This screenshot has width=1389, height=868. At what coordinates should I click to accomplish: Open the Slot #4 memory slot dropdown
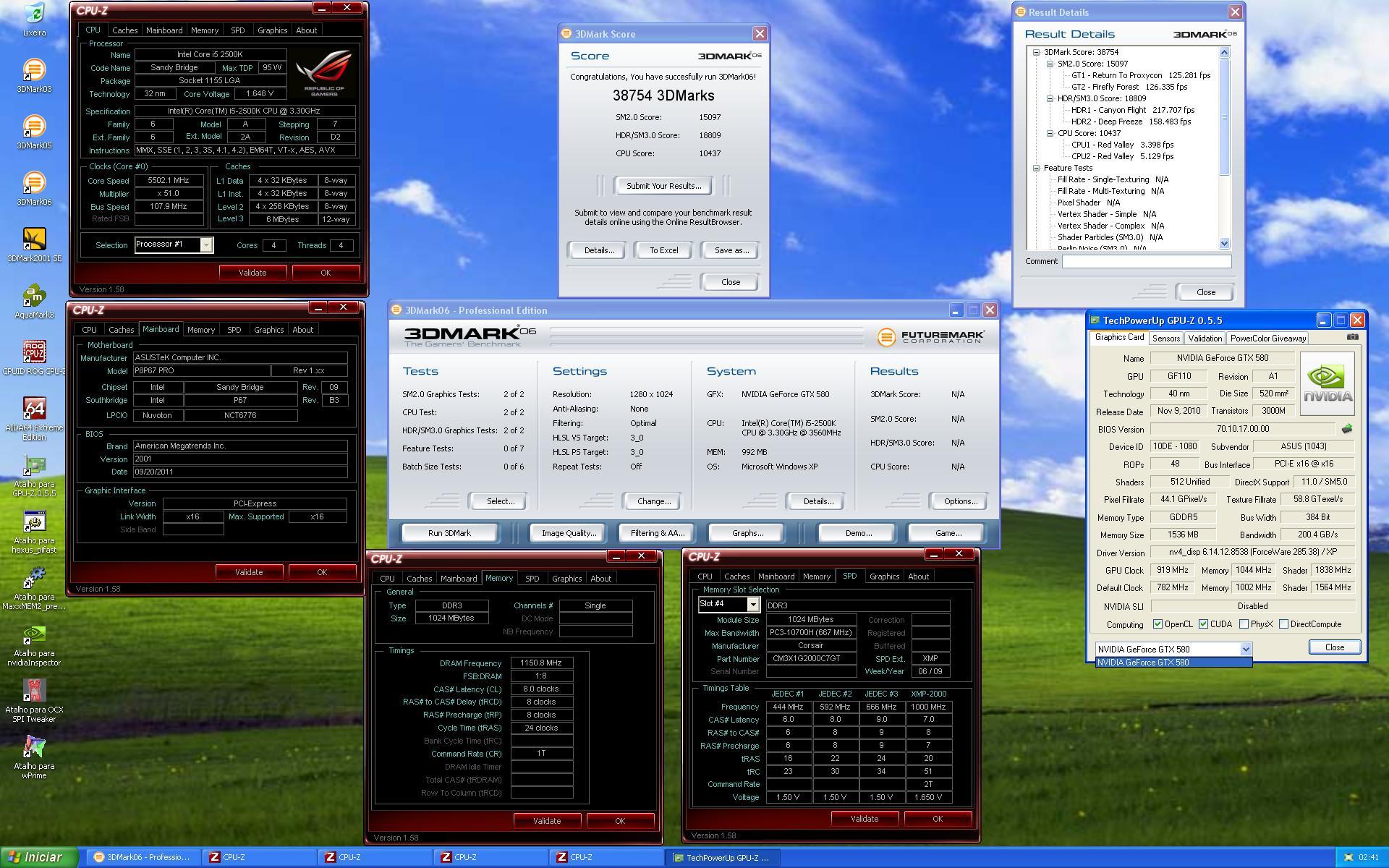[x=752, y=604]
